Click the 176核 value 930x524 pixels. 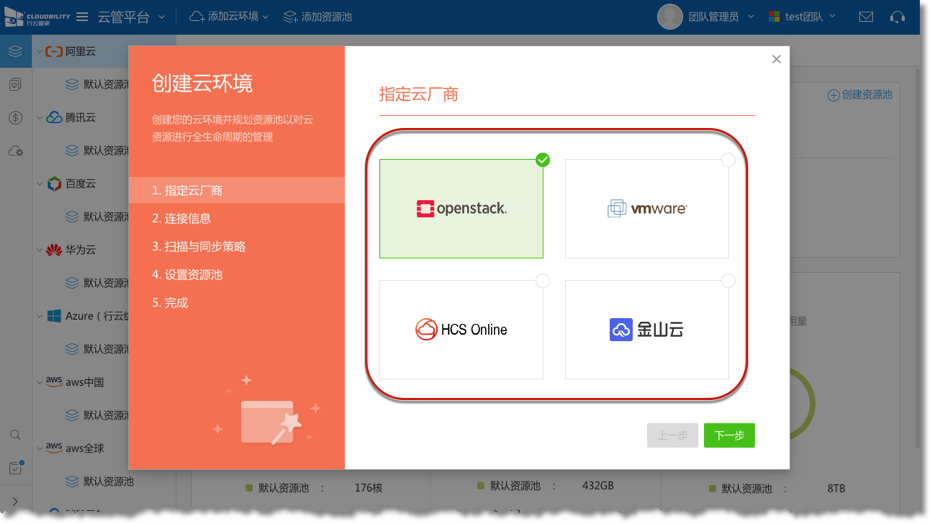click(368, 488)
